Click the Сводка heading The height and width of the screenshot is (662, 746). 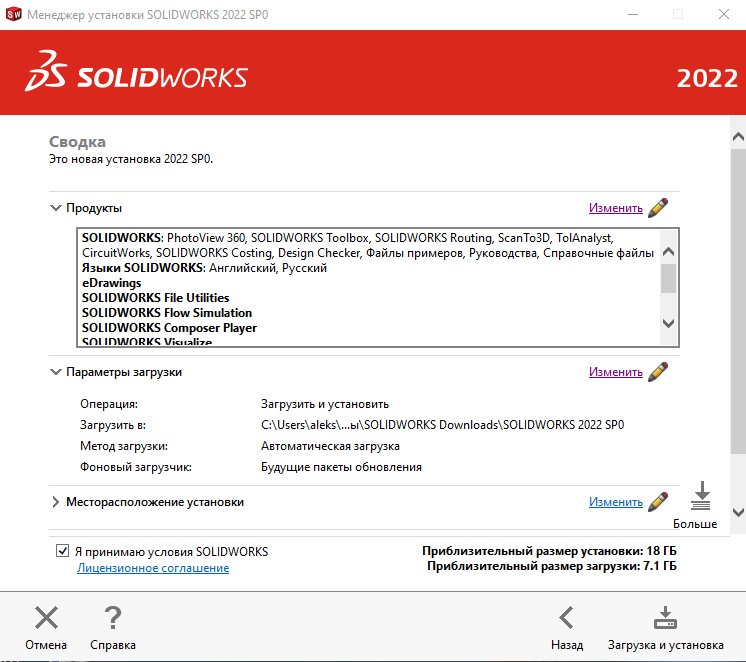click(78, 142)
